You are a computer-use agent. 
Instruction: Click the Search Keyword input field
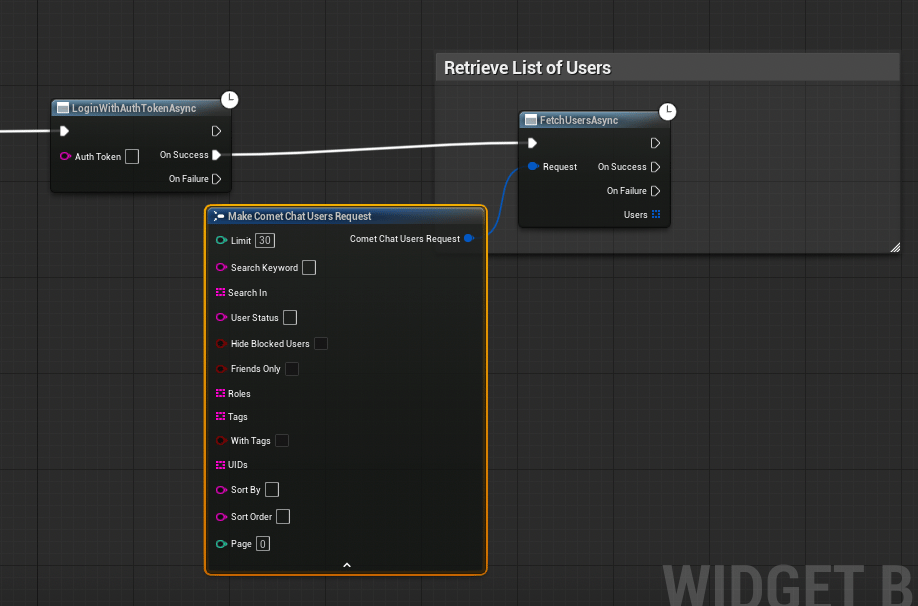pos(309,268)
